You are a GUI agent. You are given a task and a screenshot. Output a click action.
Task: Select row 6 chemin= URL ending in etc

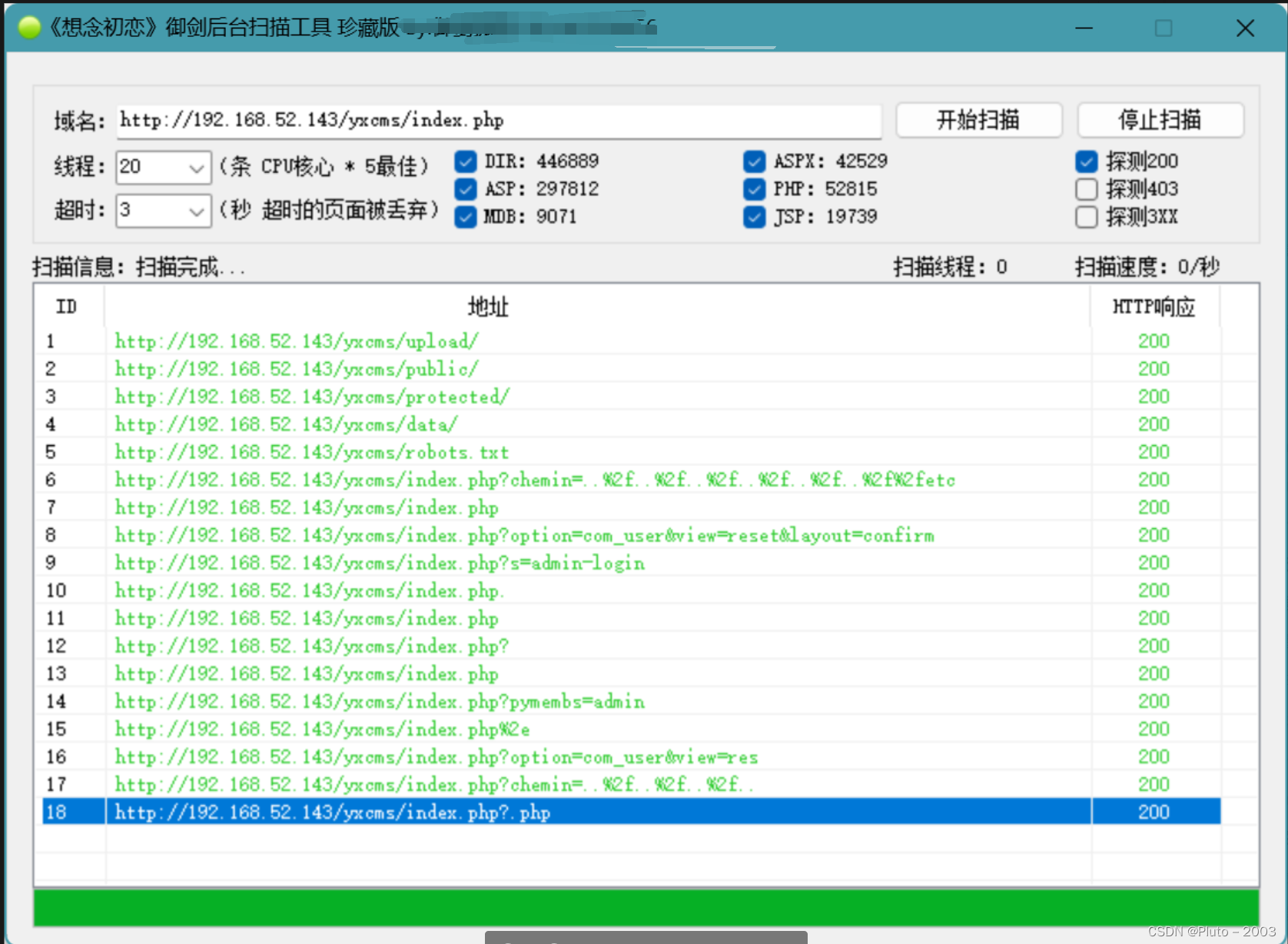tap(631, 479)
